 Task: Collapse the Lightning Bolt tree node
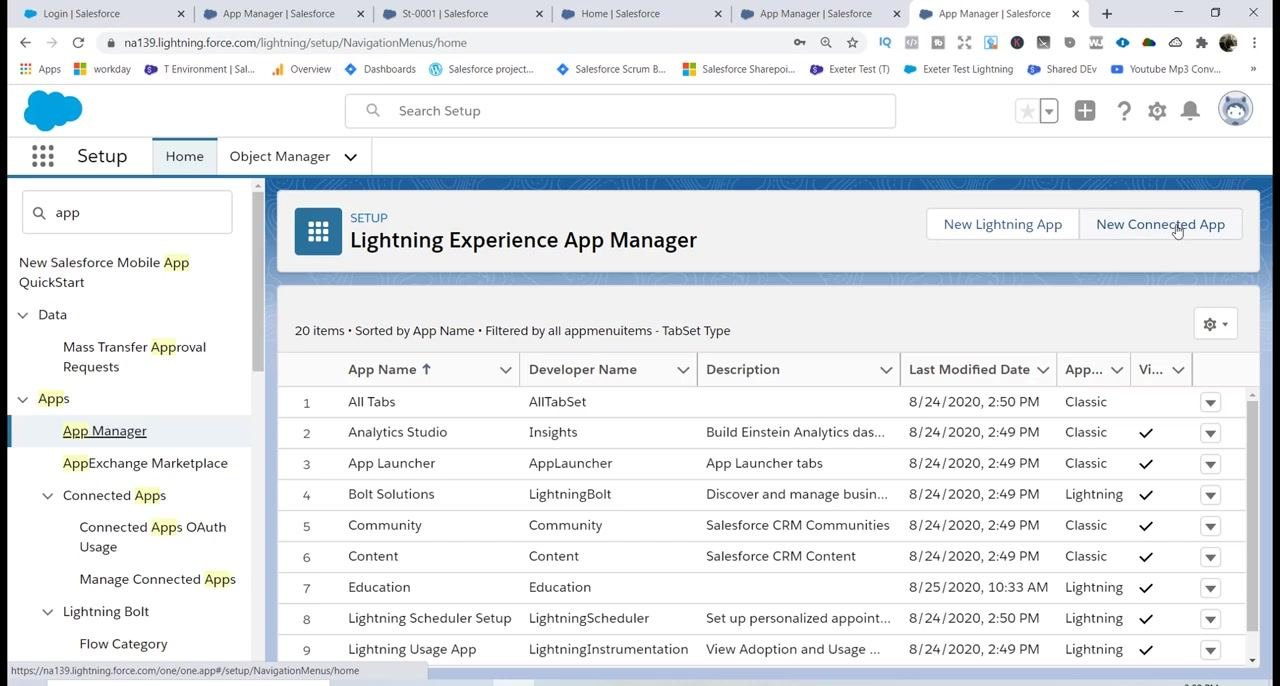click(47, 612)
